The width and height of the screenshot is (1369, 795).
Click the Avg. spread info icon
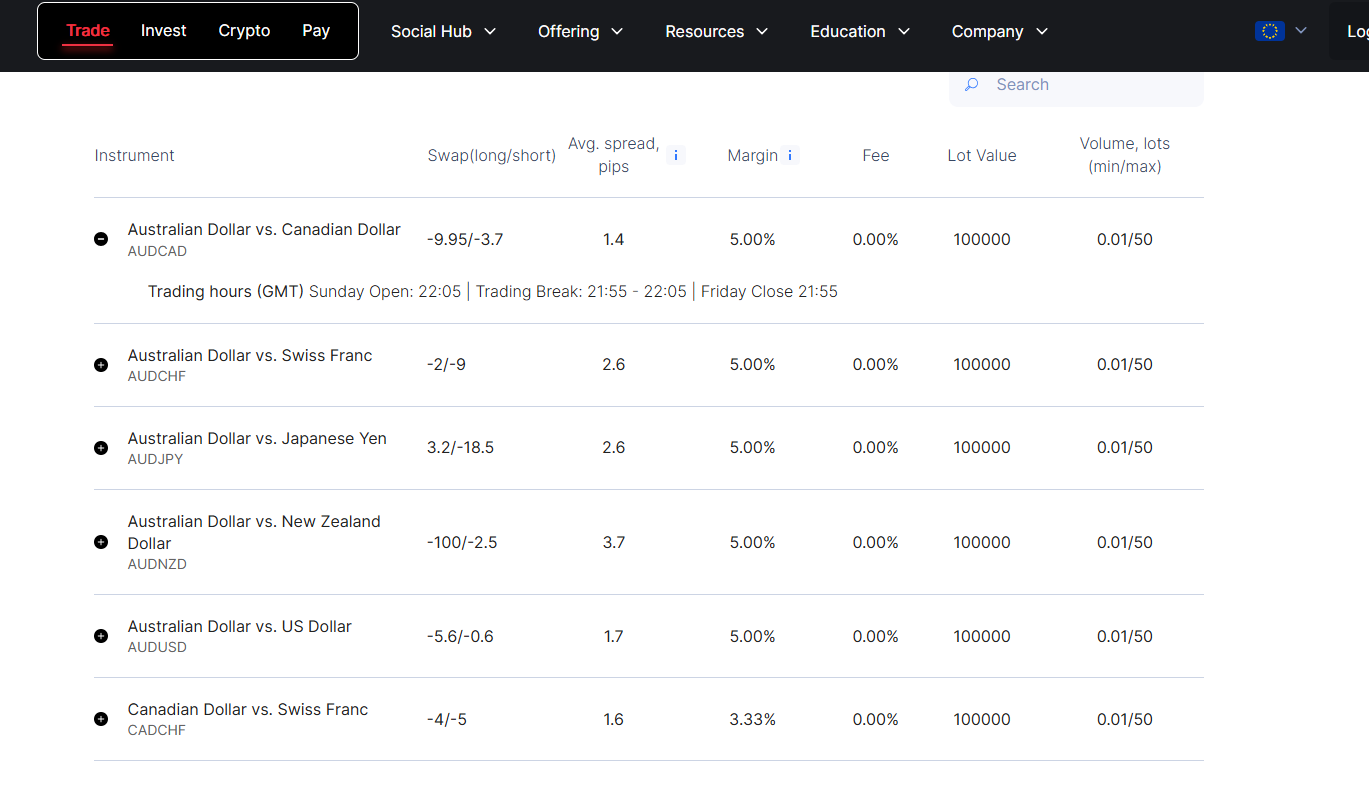point(676,155)
